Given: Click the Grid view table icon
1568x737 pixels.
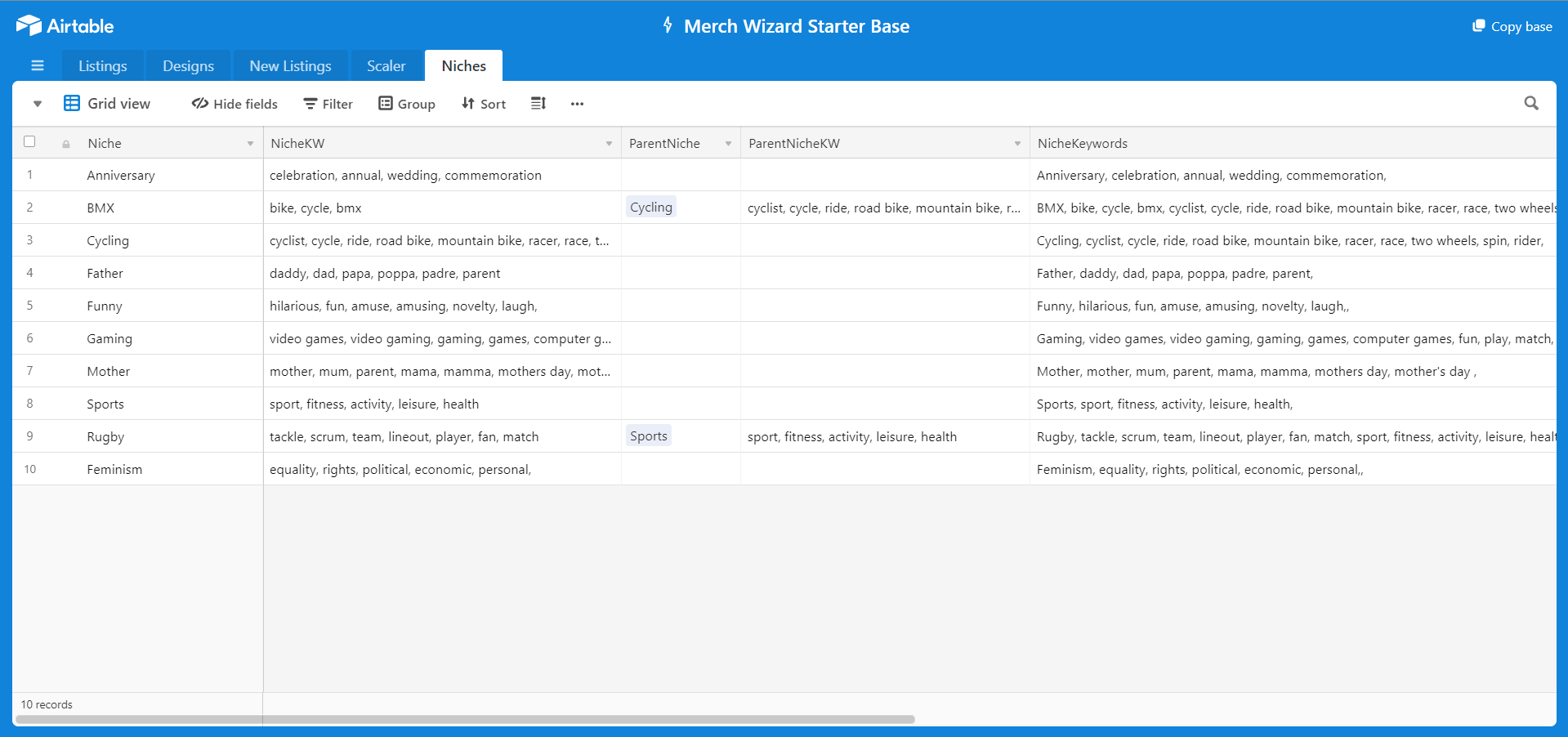Looking at the screenshot, I should point(72,103).
